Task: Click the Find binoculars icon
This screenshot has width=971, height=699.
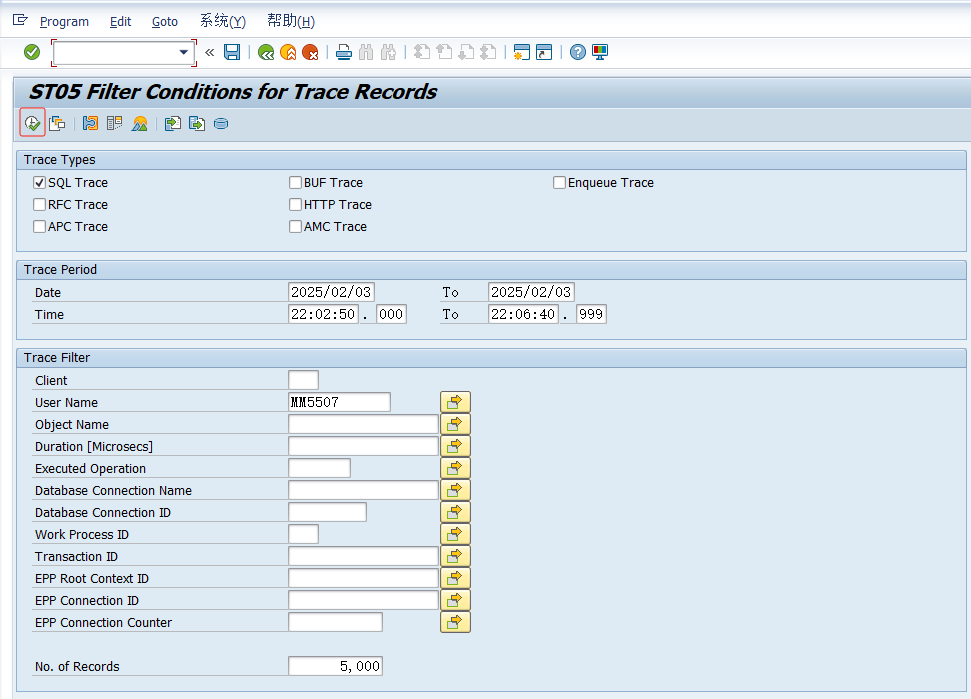Action: 364,51
